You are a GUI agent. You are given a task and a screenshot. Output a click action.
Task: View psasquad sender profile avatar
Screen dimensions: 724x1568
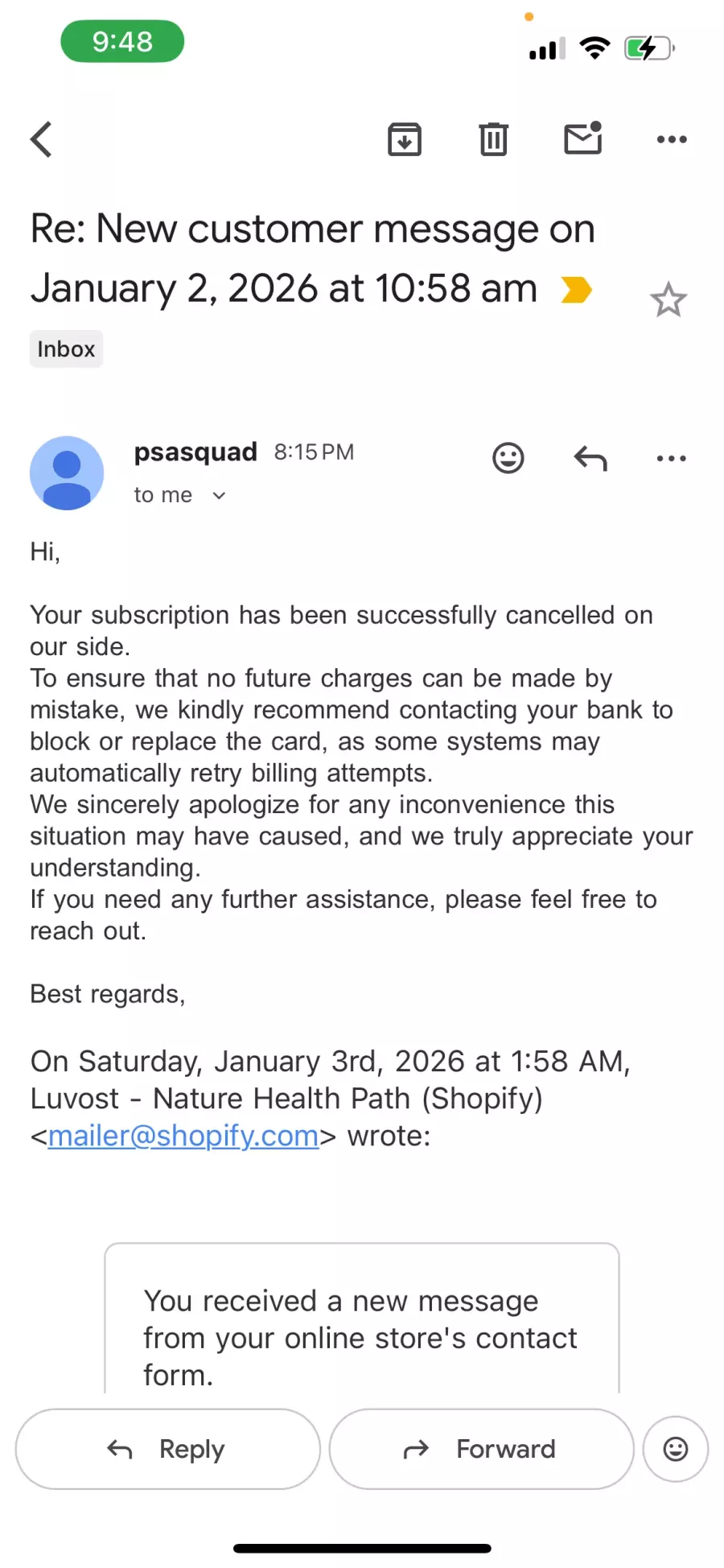(67, 473)
